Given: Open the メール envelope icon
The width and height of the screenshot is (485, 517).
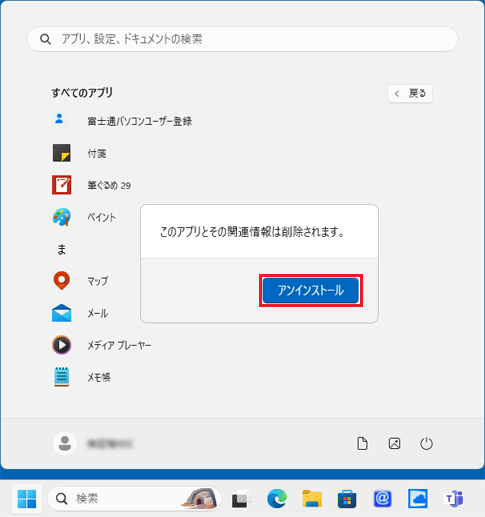Looking at the screenshot, I should click(x=61, y=313).
